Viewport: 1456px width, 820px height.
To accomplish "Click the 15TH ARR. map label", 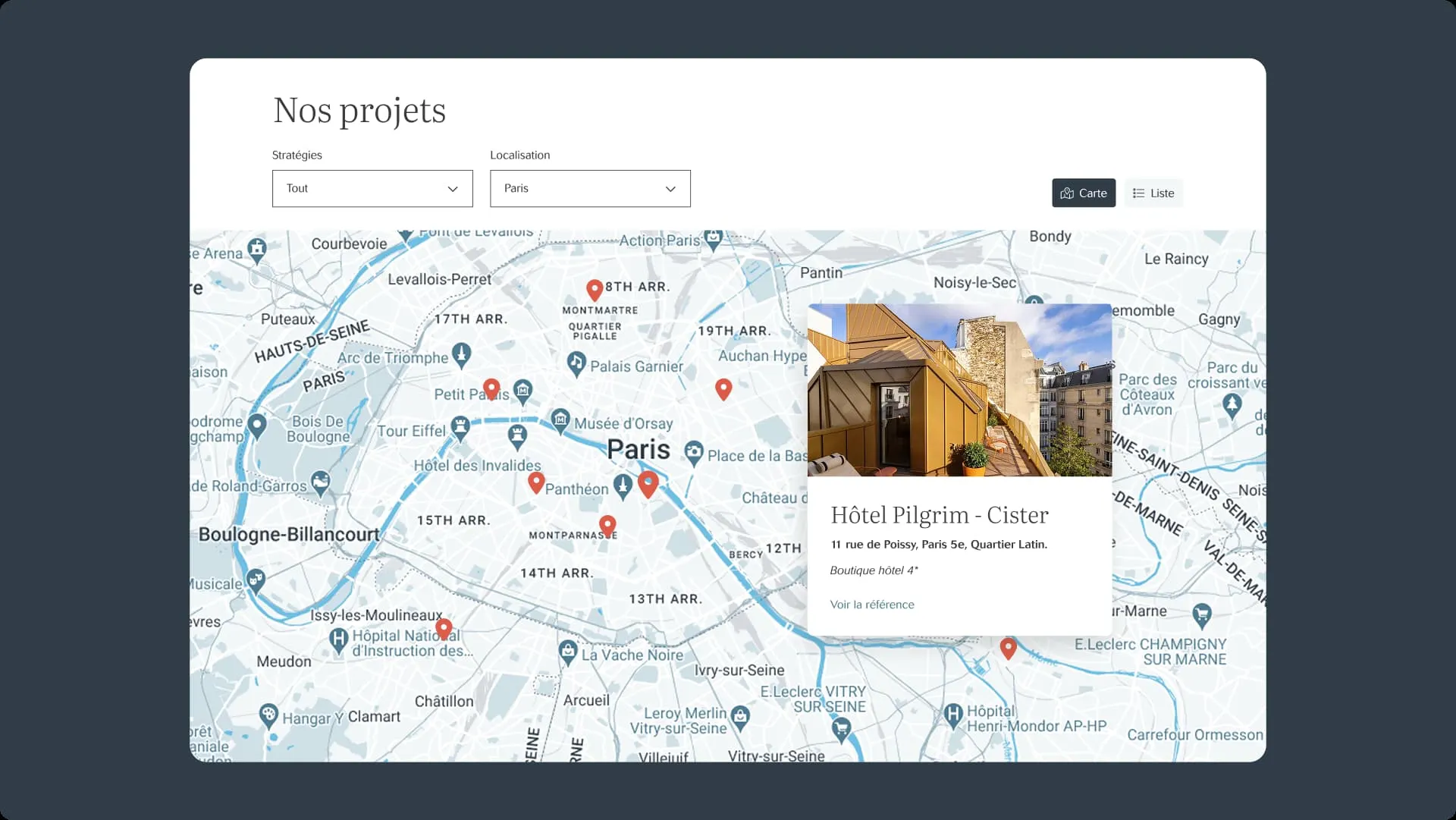I will pos(453,520).
